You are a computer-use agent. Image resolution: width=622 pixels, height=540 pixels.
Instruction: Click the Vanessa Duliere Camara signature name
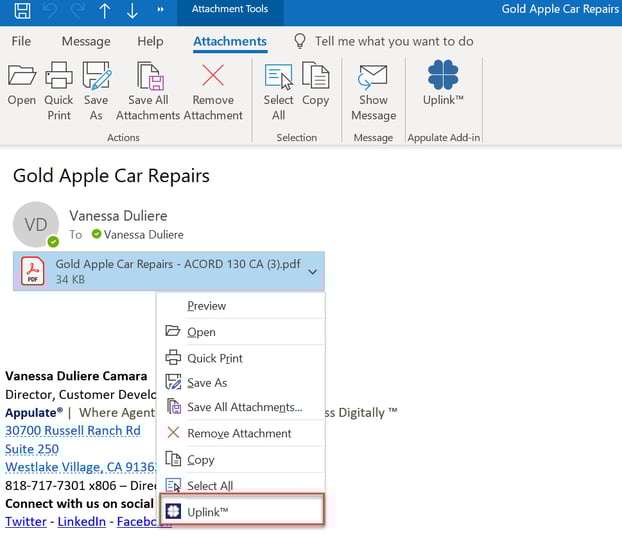coord(76,376)
